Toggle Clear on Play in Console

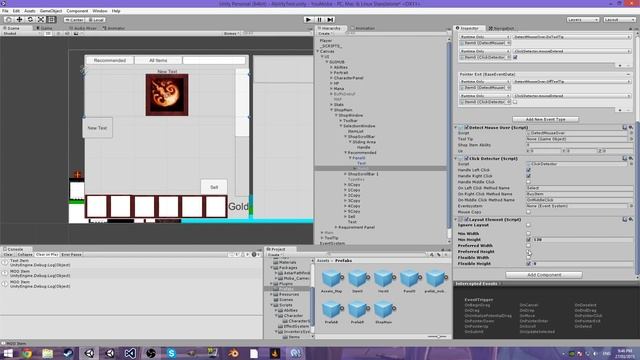(47, 255)
